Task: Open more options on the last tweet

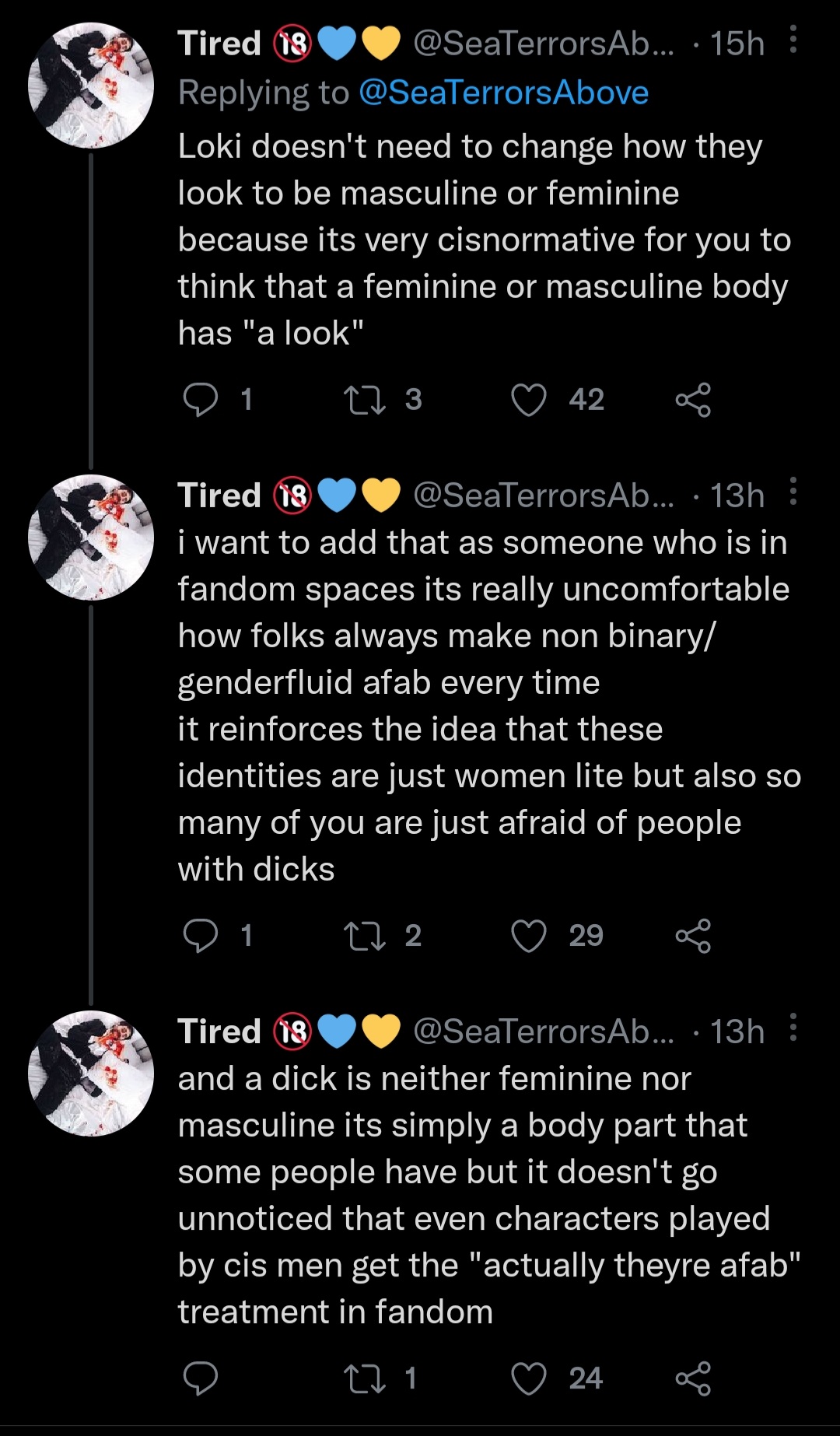Action: coord(793,1028)
